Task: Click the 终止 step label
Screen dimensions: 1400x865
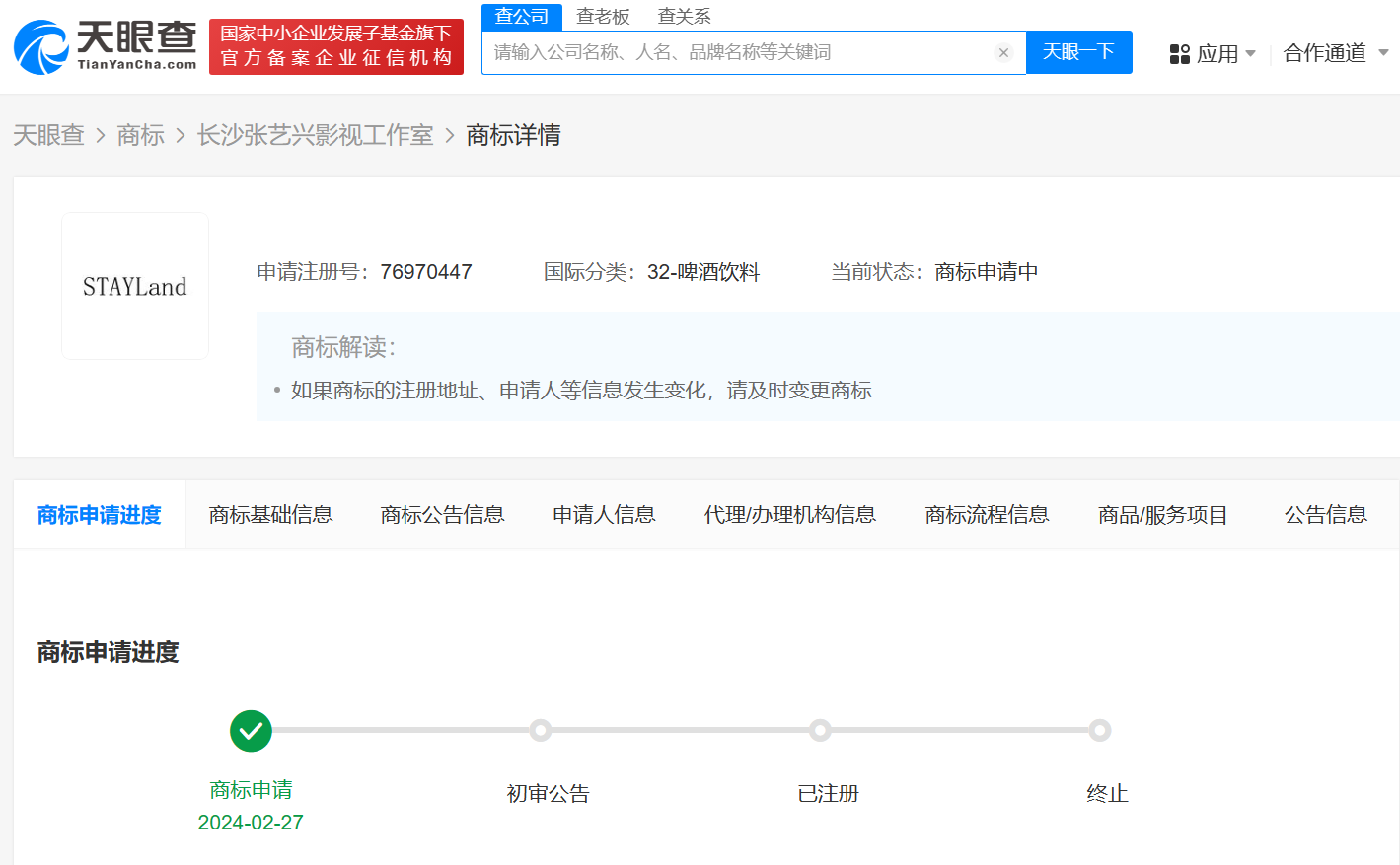Action: [1107, 794]
